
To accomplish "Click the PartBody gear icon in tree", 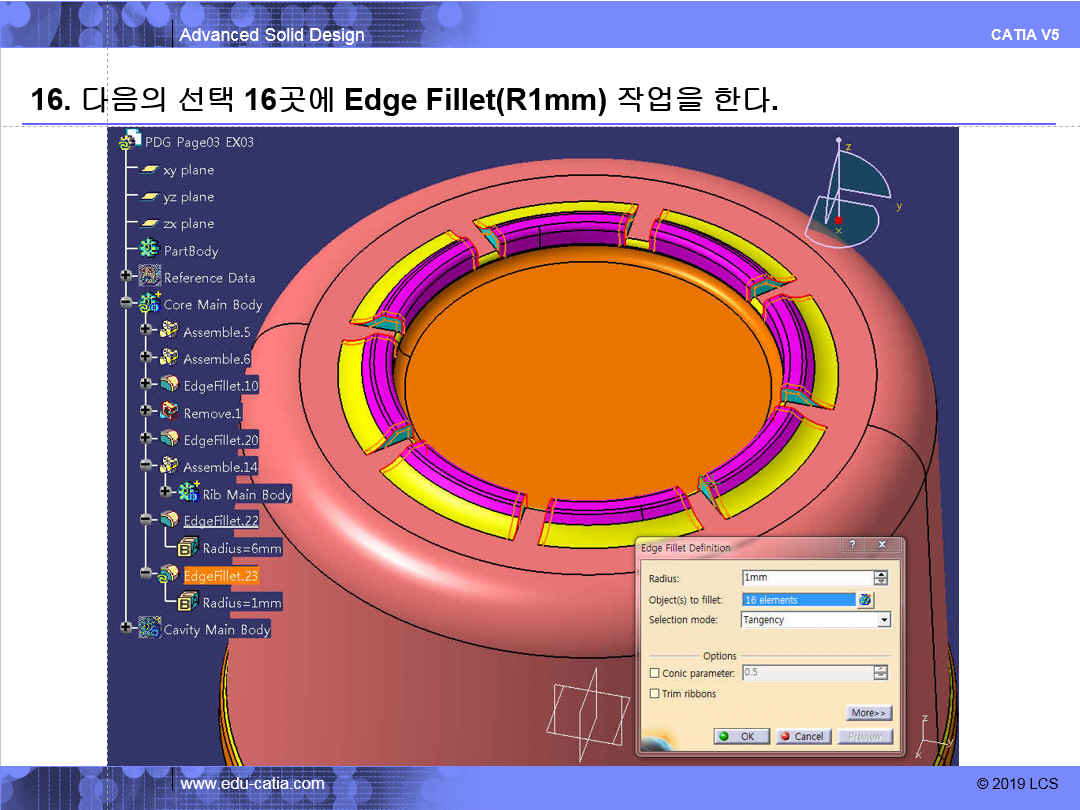I will pyautogui.click(x=149, y=250).
